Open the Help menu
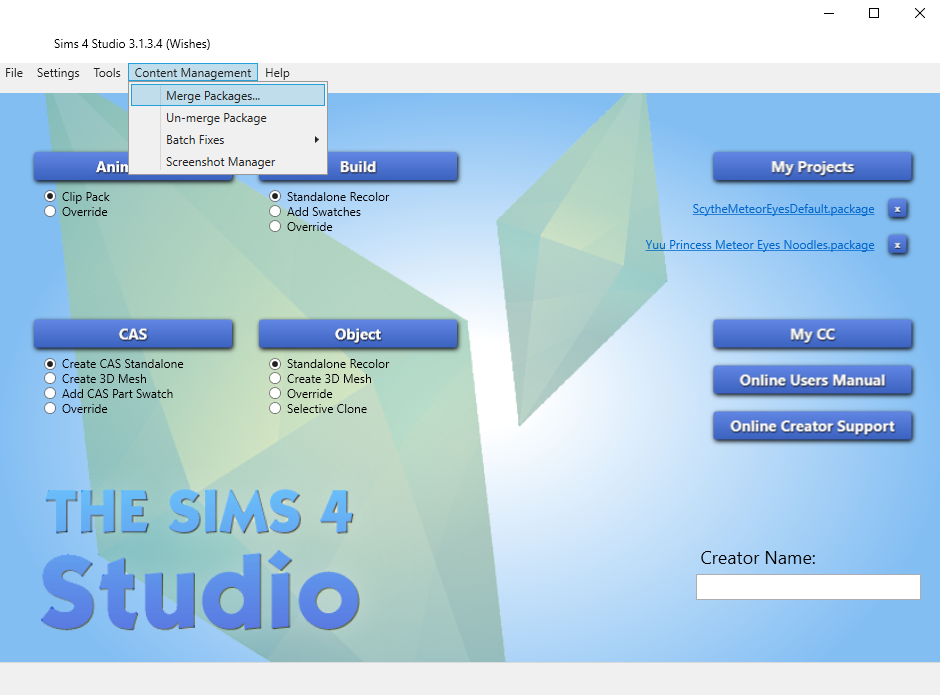 [277, 73]
